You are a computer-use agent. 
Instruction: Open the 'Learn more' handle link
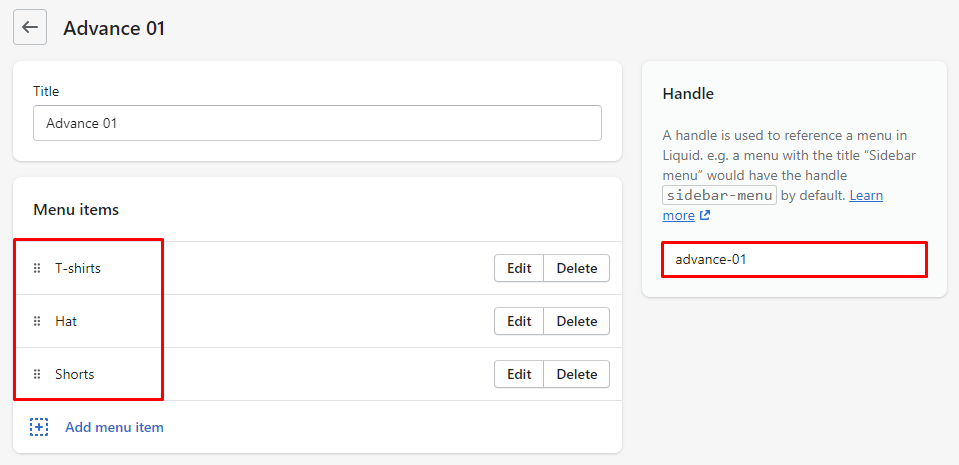[x=865, y=195]
